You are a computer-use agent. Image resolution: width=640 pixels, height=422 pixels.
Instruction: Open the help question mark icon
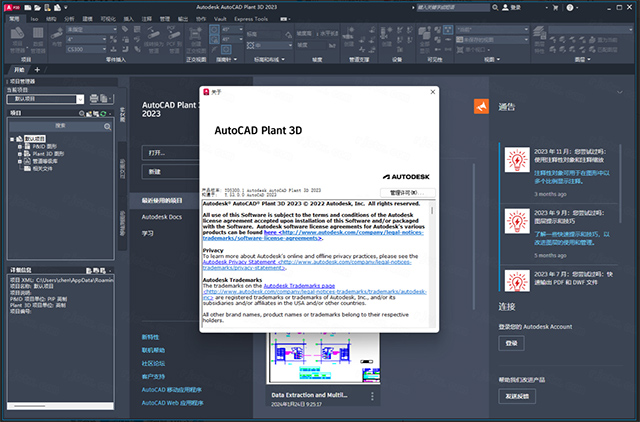pos(570,7)
